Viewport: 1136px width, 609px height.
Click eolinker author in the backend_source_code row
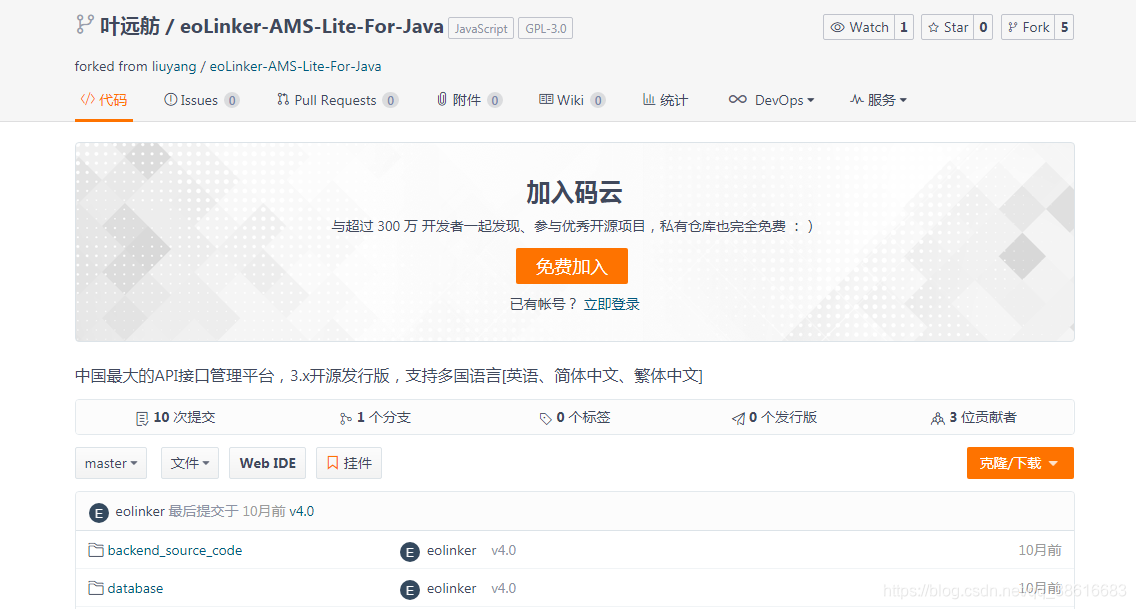(451, 550)
